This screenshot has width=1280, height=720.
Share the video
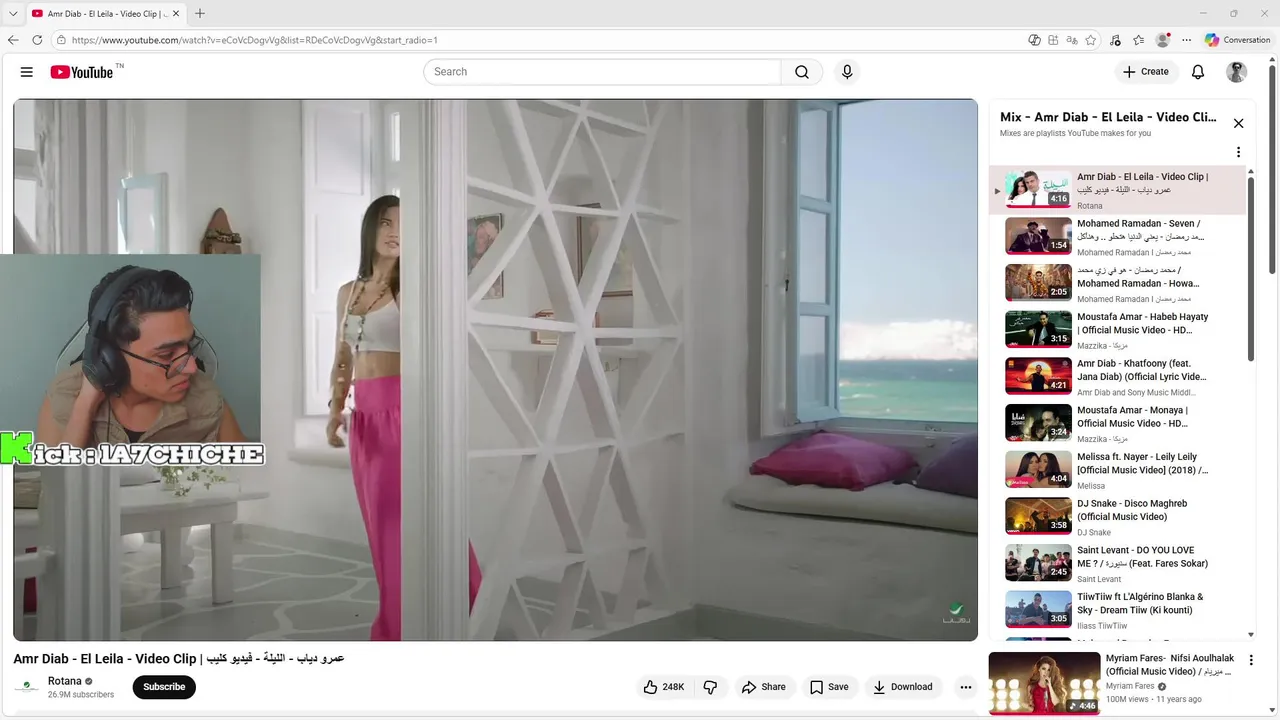point(763,687)
